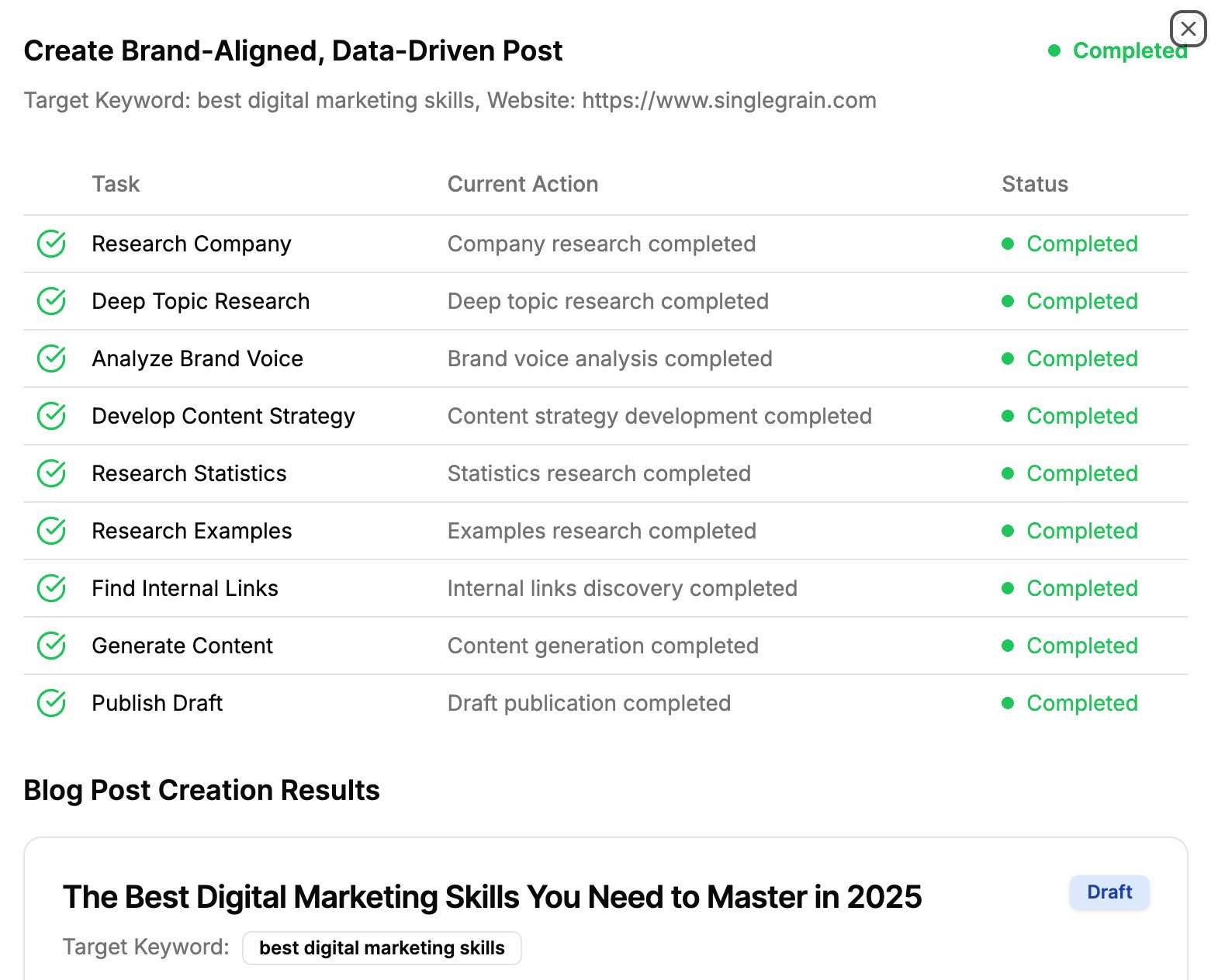1218x980 pixels.
Task: Open the blog post title link
Action: (x=492, y=897)
